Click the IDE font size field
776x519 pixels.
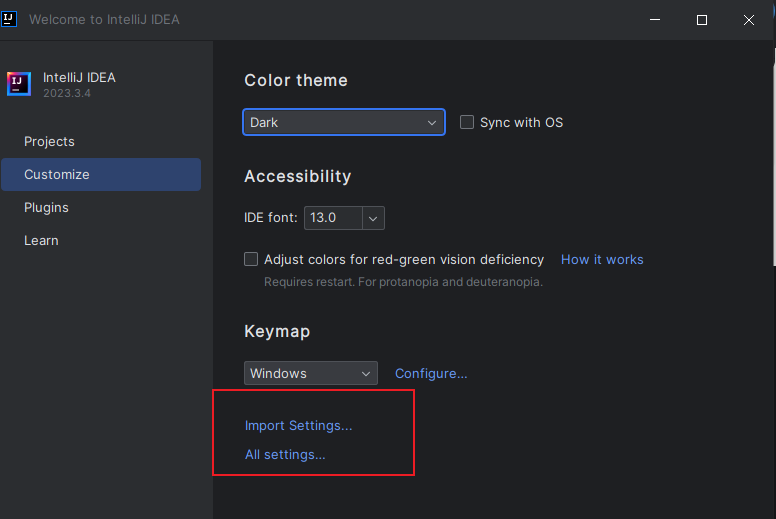(333, 218)
